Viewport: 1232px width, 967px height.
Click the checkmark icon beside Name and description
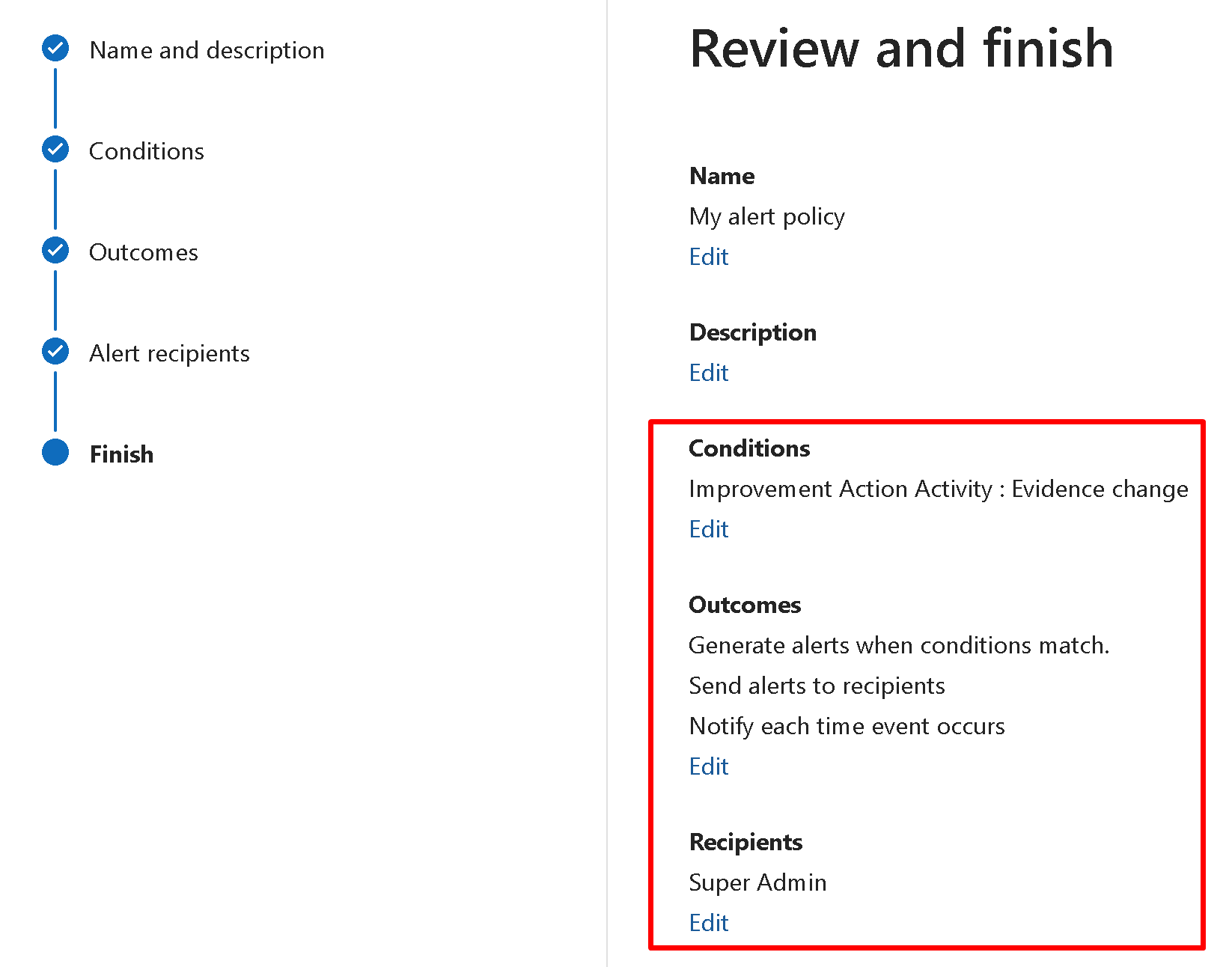tap(55, 49)
